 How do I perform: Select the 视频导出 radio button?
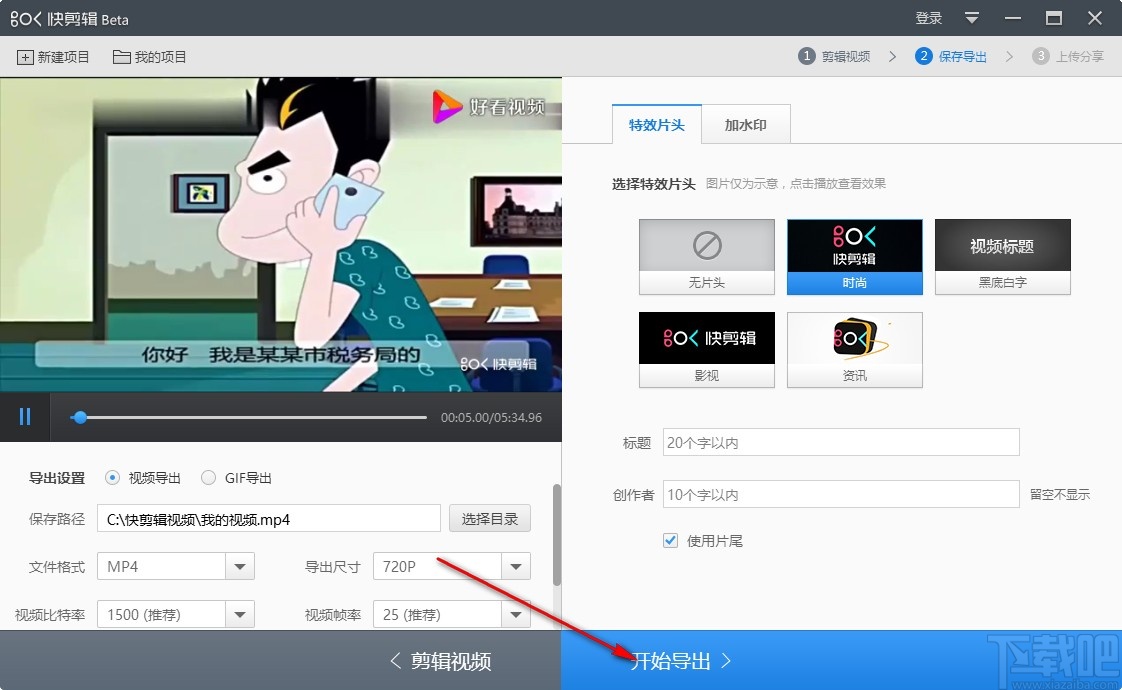[112, 478]
